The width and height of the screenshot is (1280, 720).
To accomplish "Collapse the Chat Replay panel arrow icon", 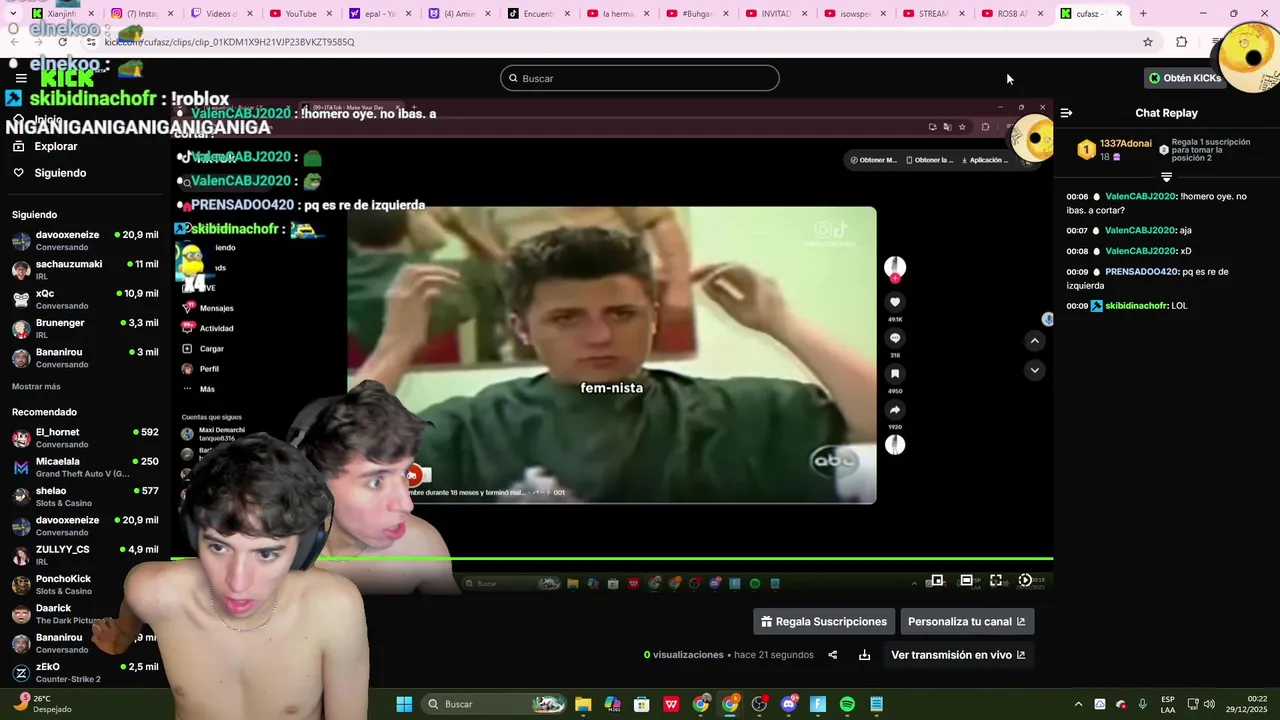I will [x=1066, y=113].
